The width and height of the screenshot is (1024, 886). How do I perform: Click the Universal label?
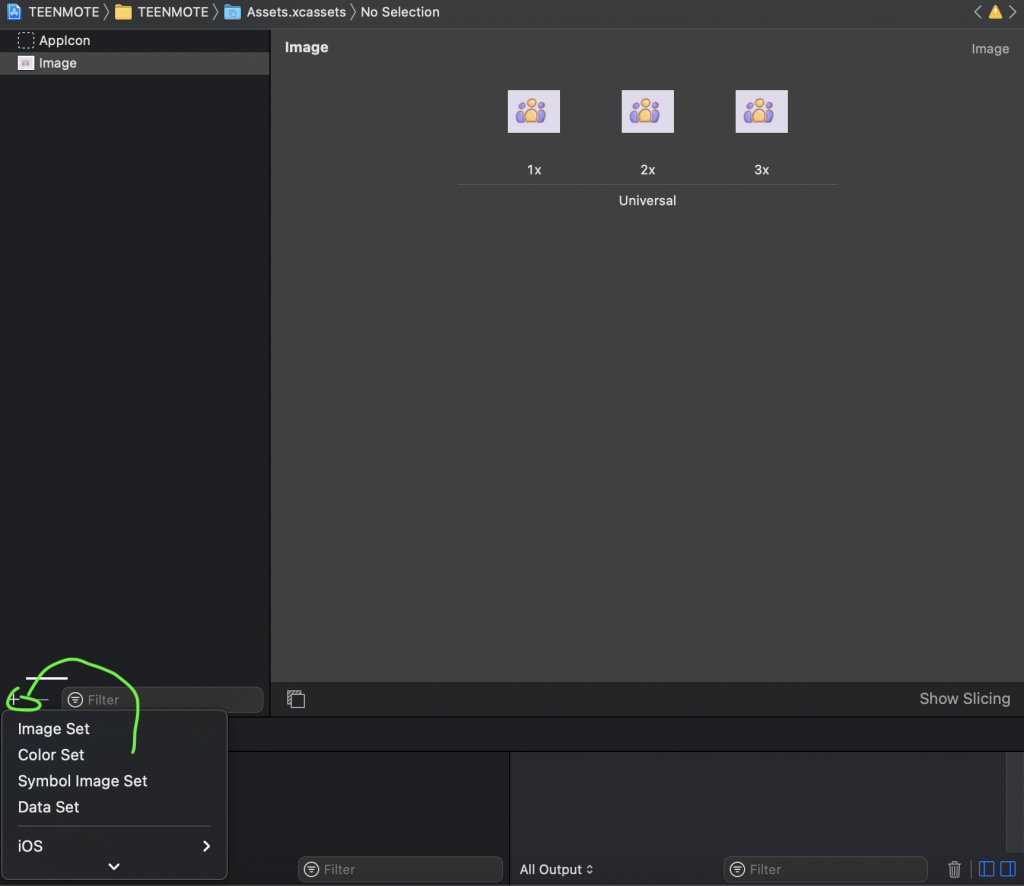647,200
